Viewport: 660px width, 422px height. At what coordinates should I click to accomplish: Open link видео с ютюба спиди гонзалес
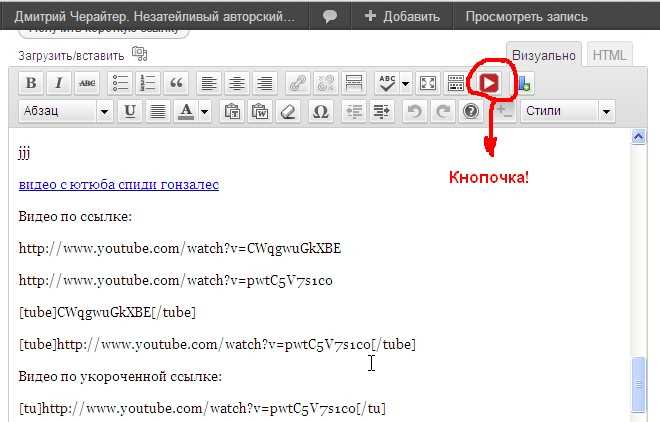point(119,184)
